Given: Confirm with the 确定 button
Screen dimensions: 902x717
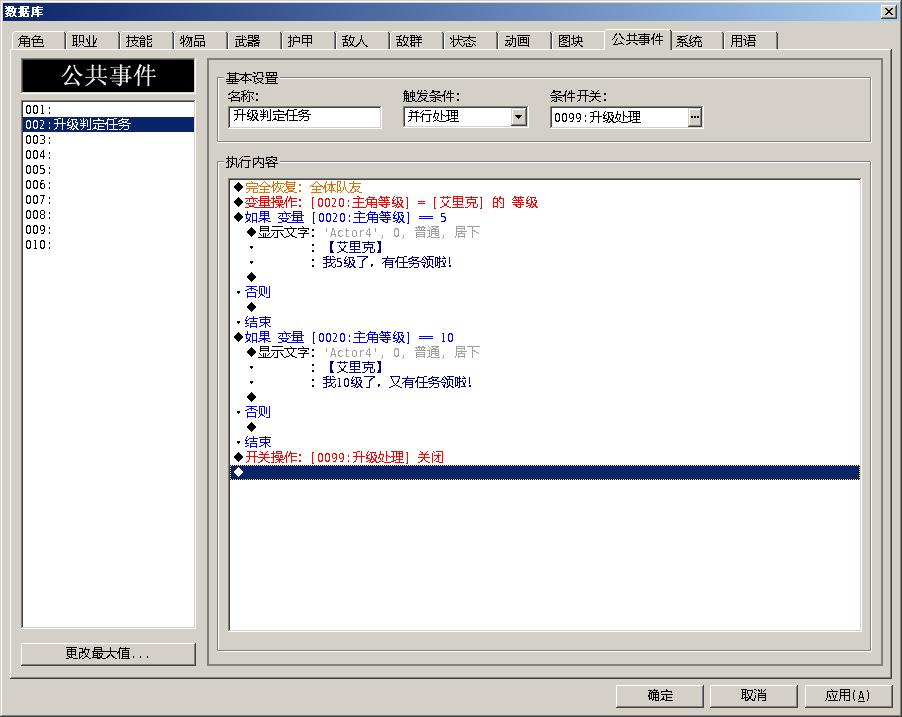Looking at the screenshot, I should (x=660, y=696).
